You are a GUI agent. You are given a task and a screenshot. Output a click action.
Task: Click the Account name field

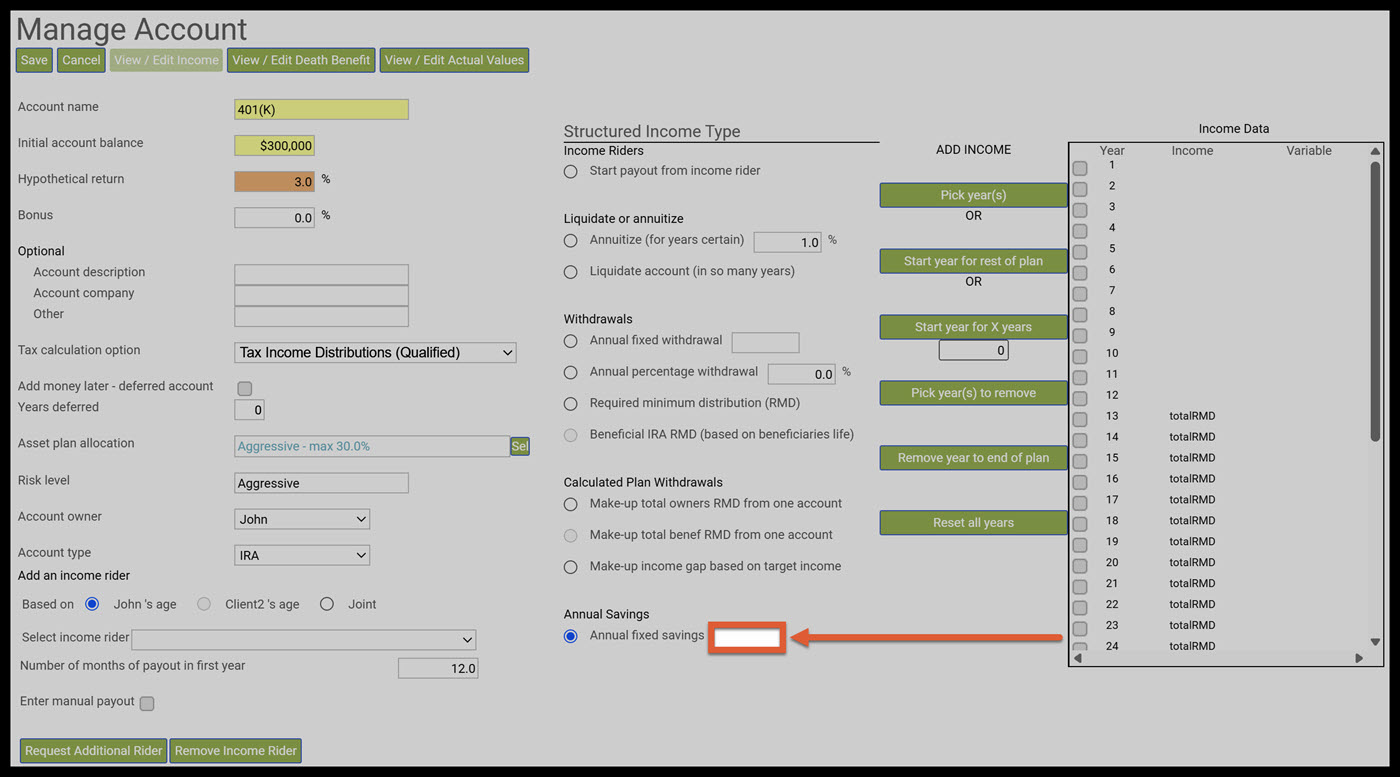321,109
